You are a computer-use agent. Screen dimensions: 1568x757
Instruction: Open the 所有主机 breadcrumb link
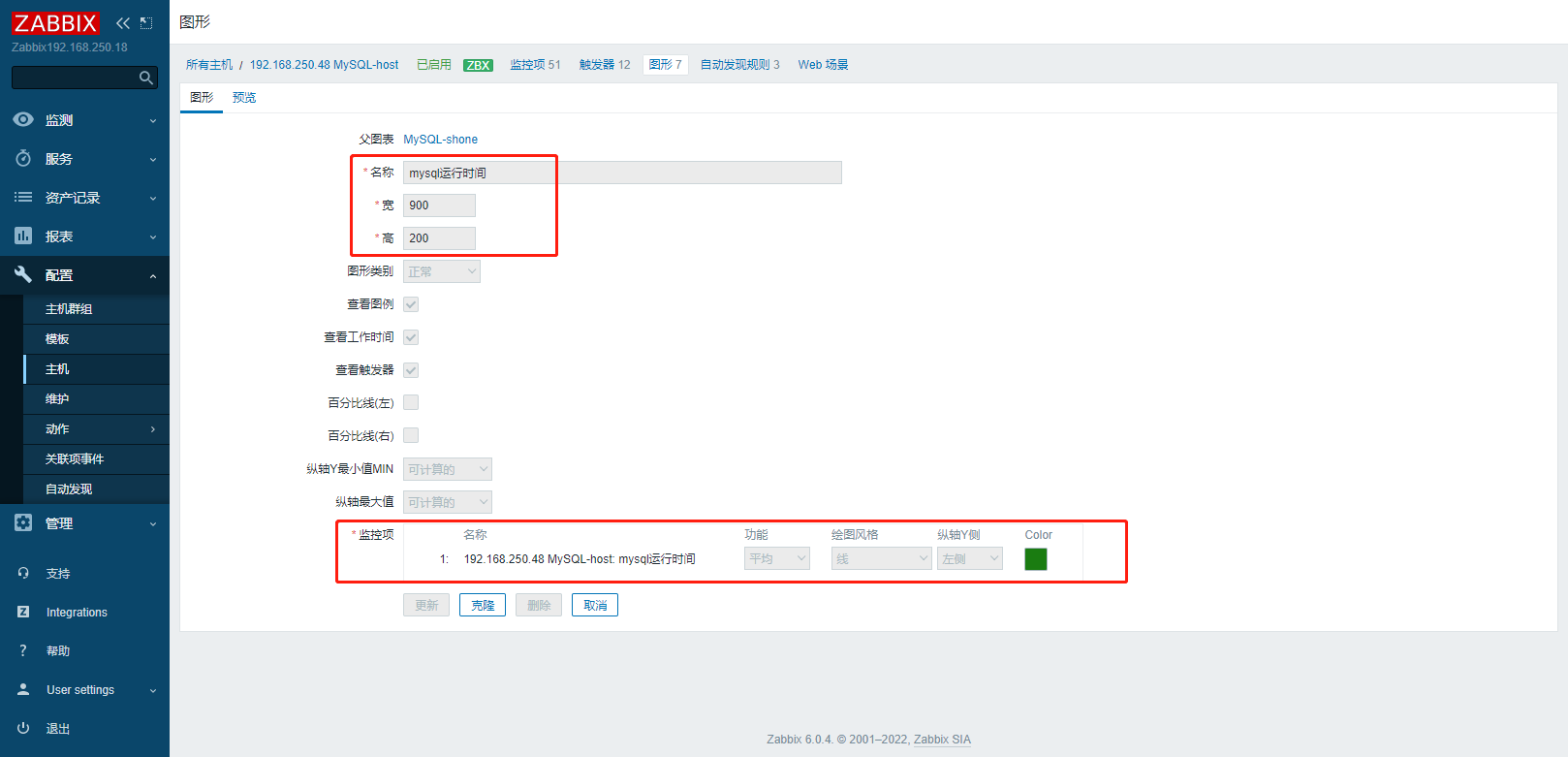click(209, 65)
